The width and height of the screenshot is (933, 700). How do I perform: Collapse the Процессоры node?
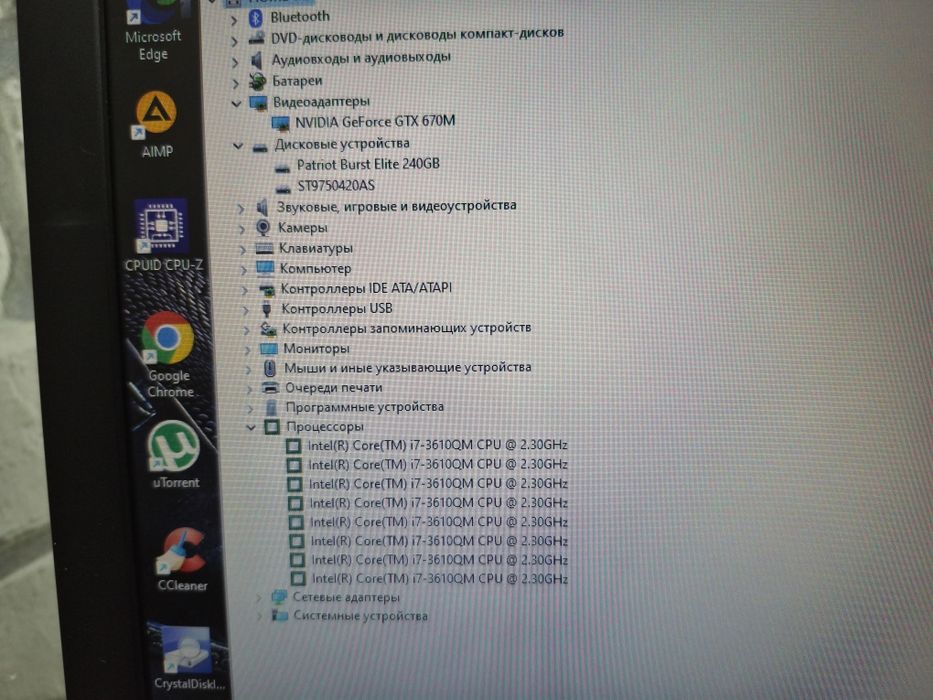click(x=251, y=427)
